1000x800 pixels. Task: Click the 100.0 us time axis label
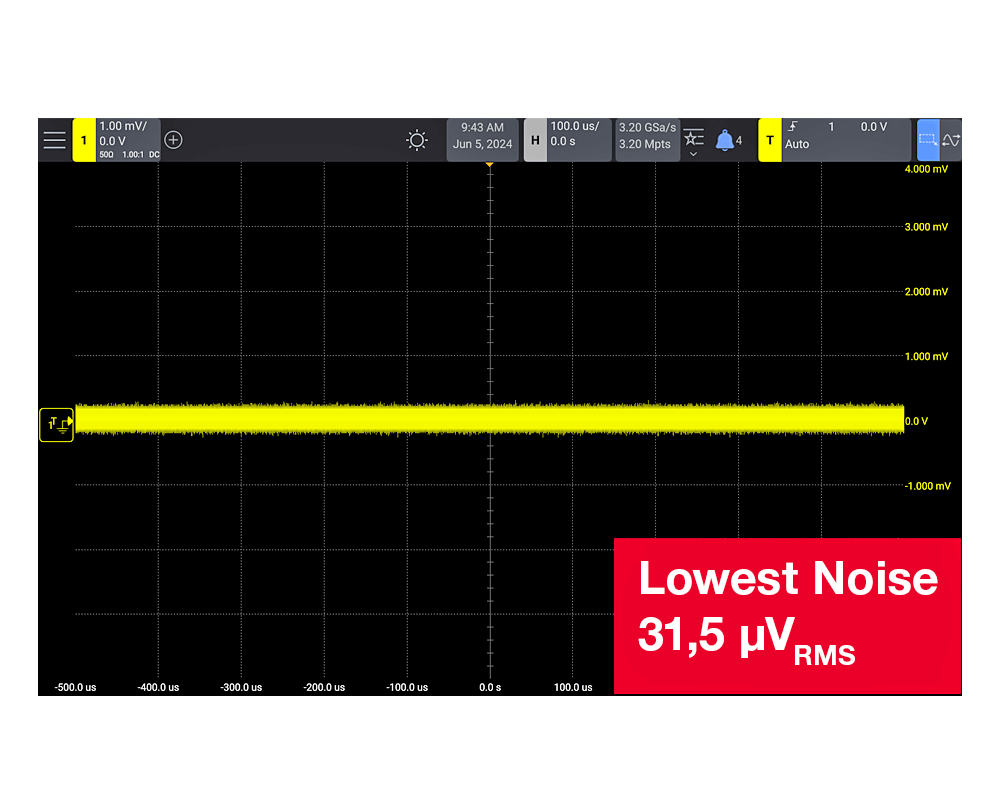pyautogui.click(x=573, y=687)
